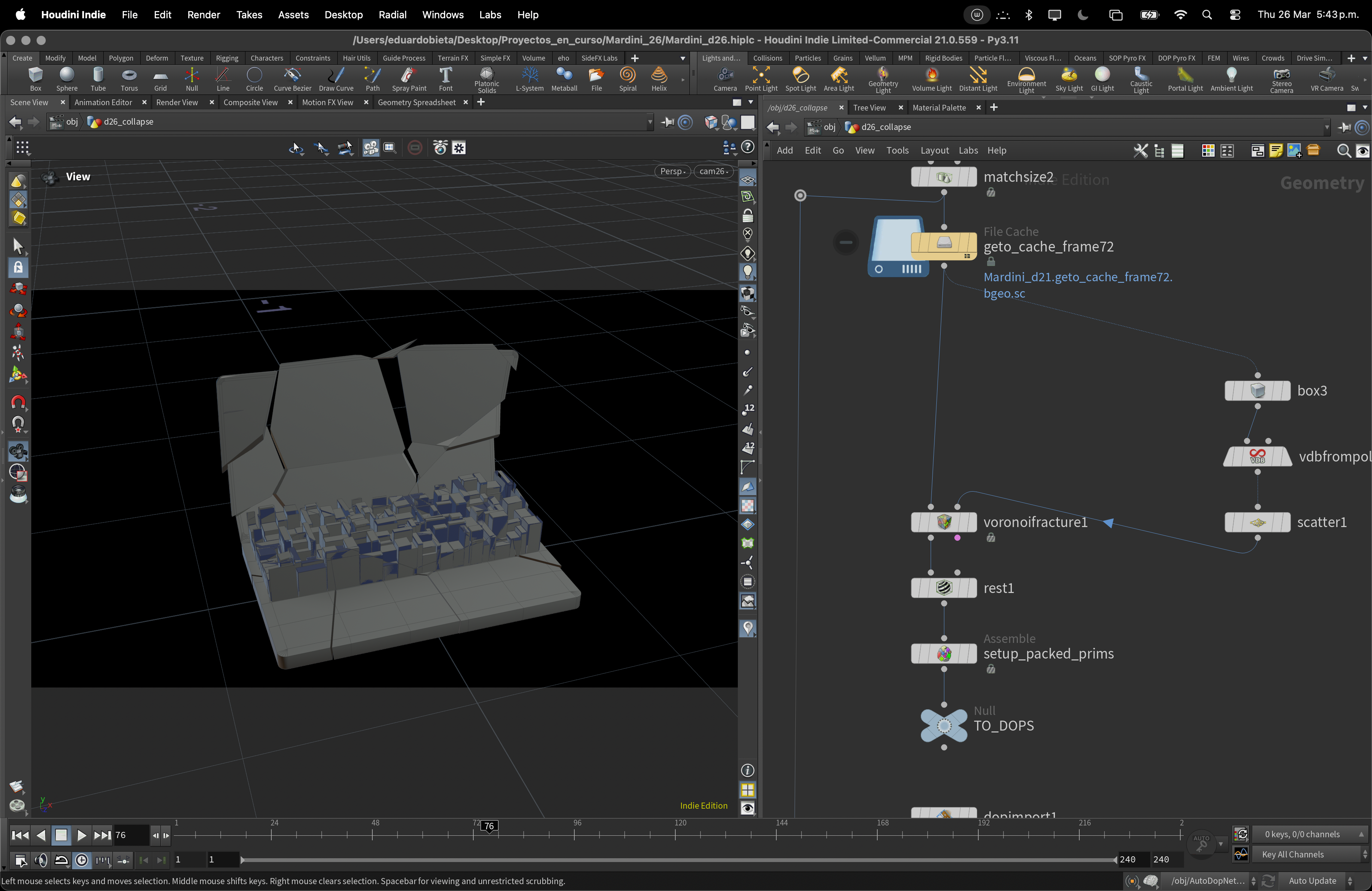Switch to the Geometry Spreadsheet tab
Screen dimensions: 1372x891
(x=416, y=103)
